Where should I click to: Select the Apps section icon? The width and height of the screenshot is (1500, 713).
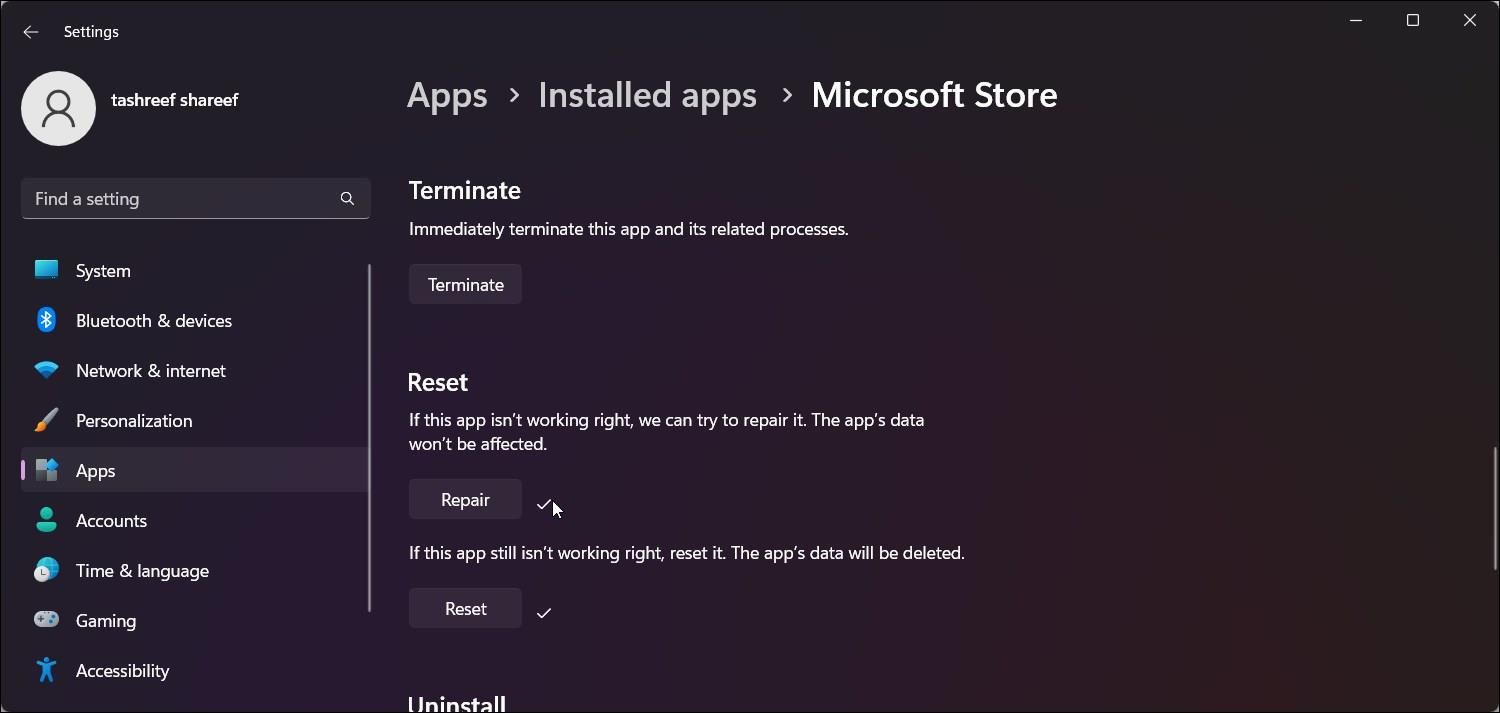tap(47, 469)
